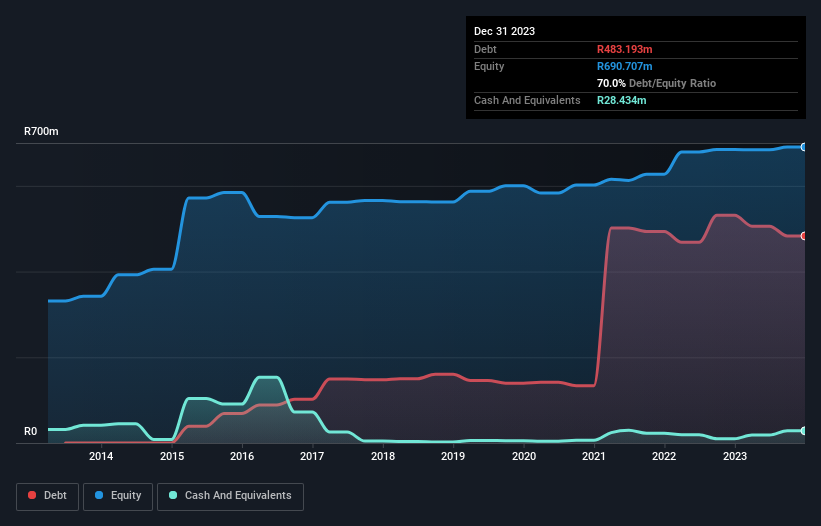821x526 pixels.
Task: Click the 2023 x-axis label
Action: [735, 456]
